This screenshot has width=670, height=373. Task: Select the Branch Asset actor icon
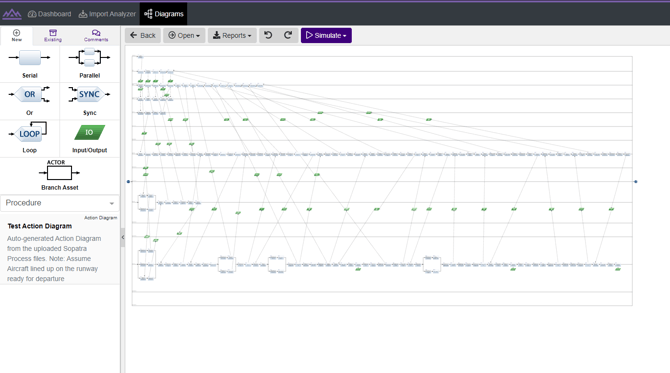[x=59, y=170]
